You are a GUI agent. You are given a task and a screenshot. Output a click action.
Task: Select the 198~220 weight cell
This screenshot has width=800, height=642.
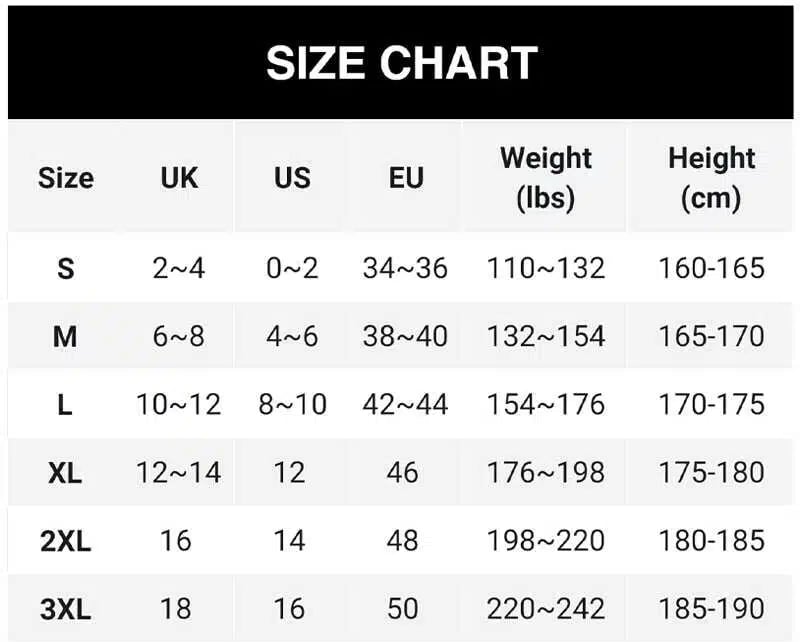coord(546,541)
